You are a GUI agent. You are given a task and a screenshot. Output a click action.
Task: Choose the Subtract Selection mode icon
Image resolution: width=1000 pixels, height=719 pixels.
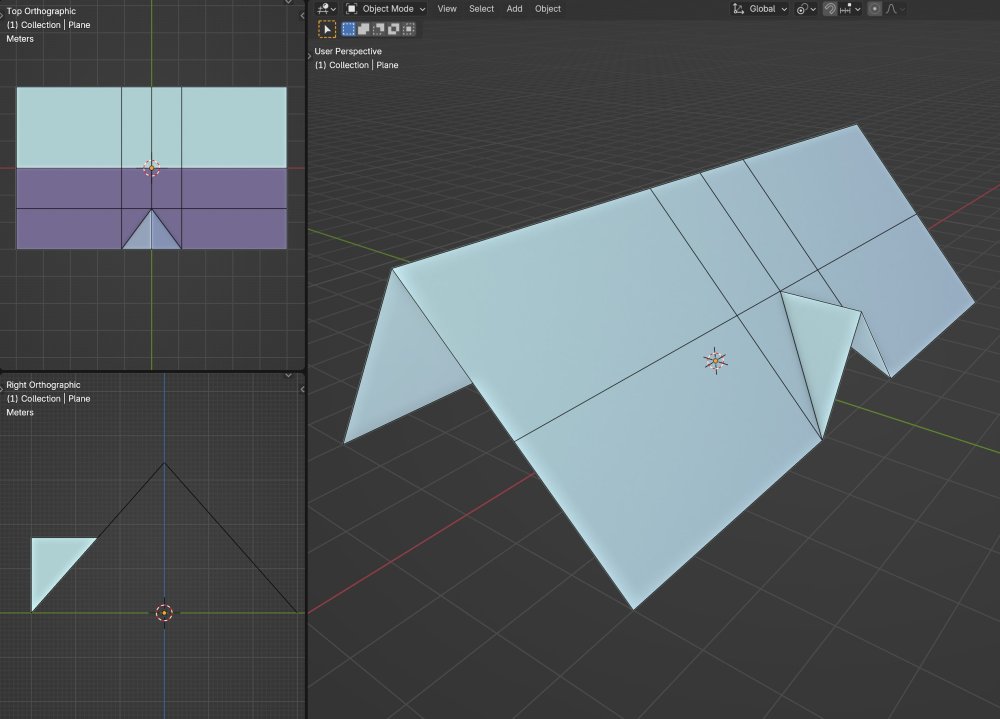point(379,30)
